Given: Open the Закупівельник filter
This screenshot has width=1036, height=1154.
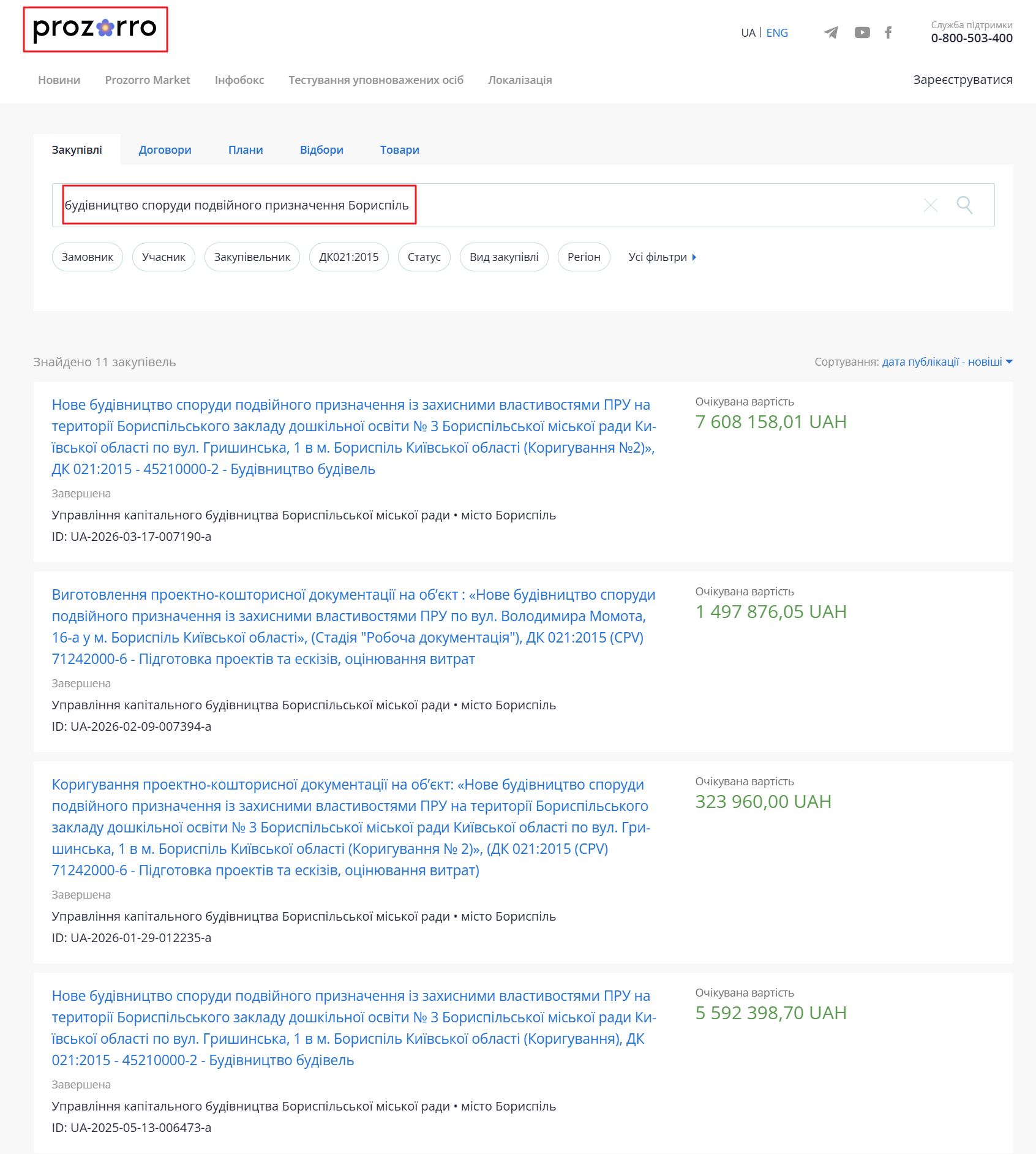Looking at the screenshot, I should [x=252, y=257].
